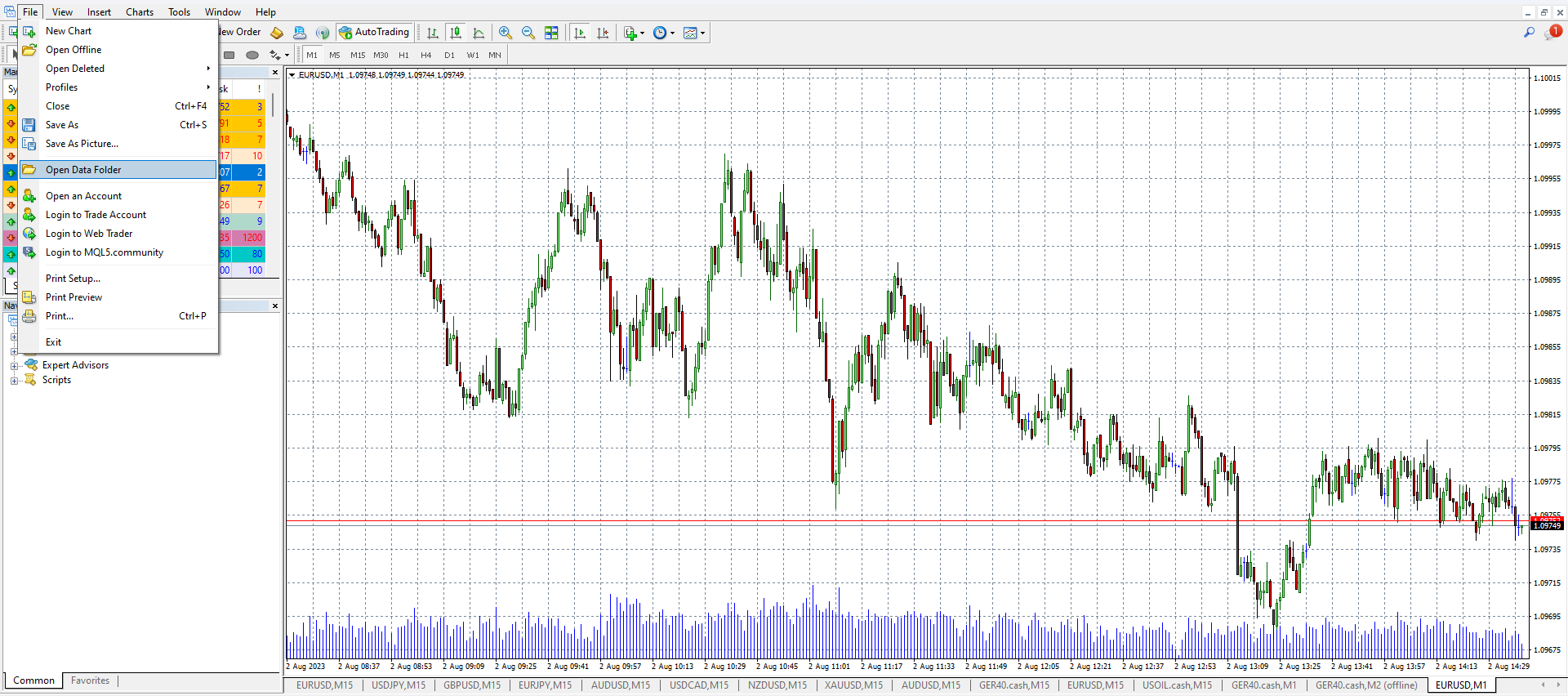Switch chart to line chart icon
Screen dimensions: 1568x696
(x=479, y=33)
